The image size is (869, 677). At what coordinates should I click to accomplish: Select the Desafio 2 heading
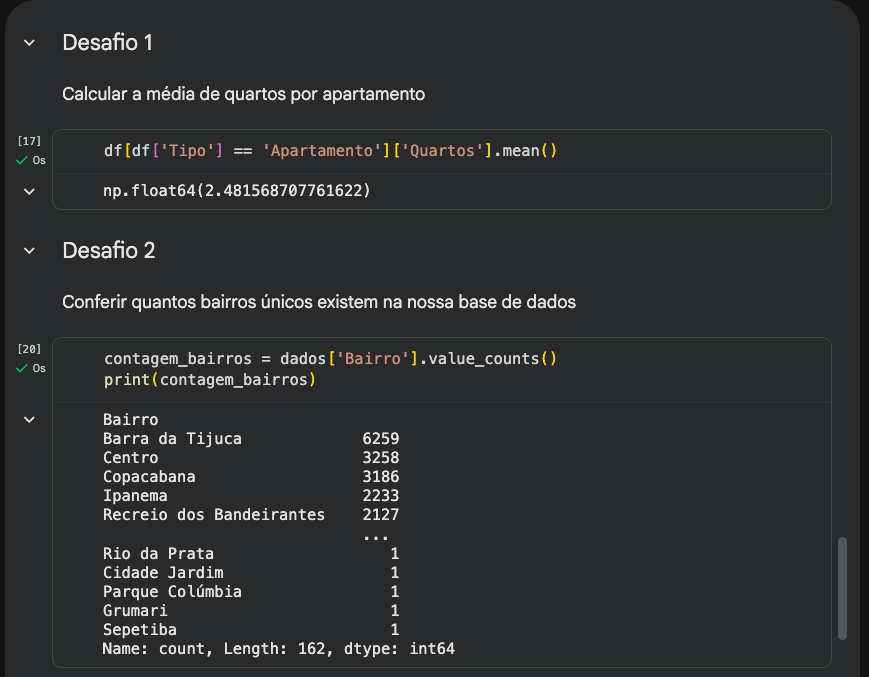click(108, 250)
